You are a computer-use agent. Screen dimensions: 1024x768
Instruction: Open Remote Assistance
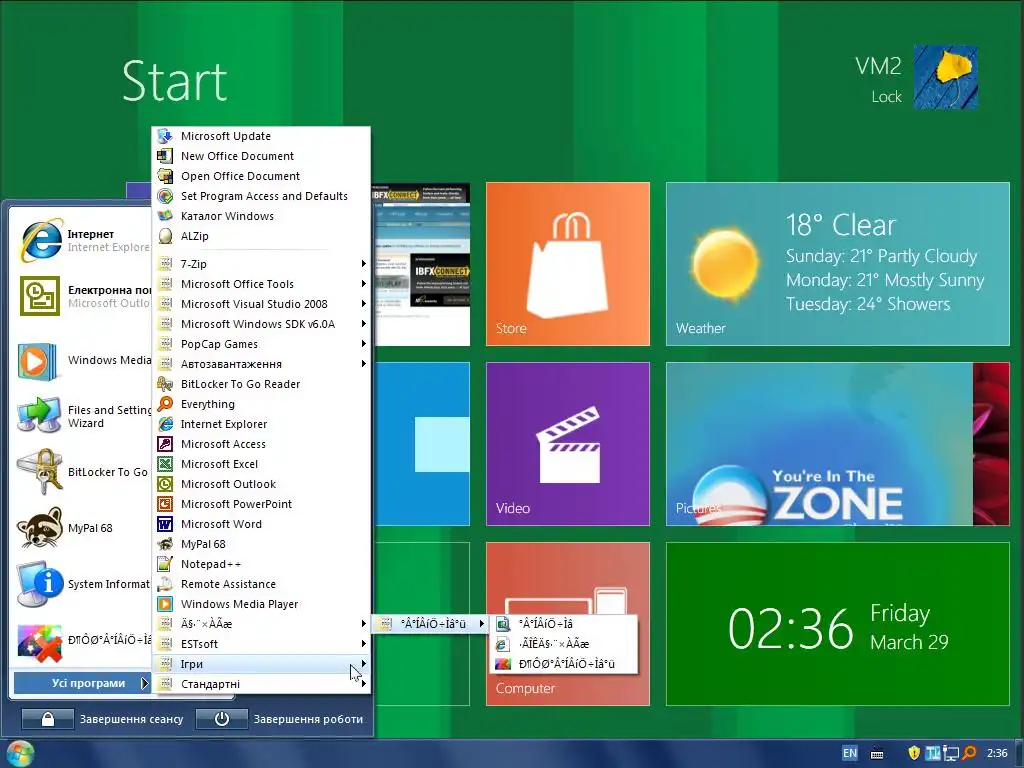point(261,584)
